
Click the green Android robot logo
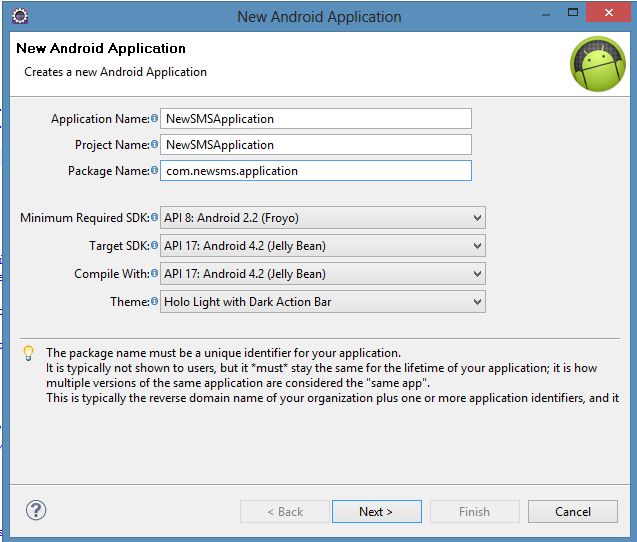[597, 64]
